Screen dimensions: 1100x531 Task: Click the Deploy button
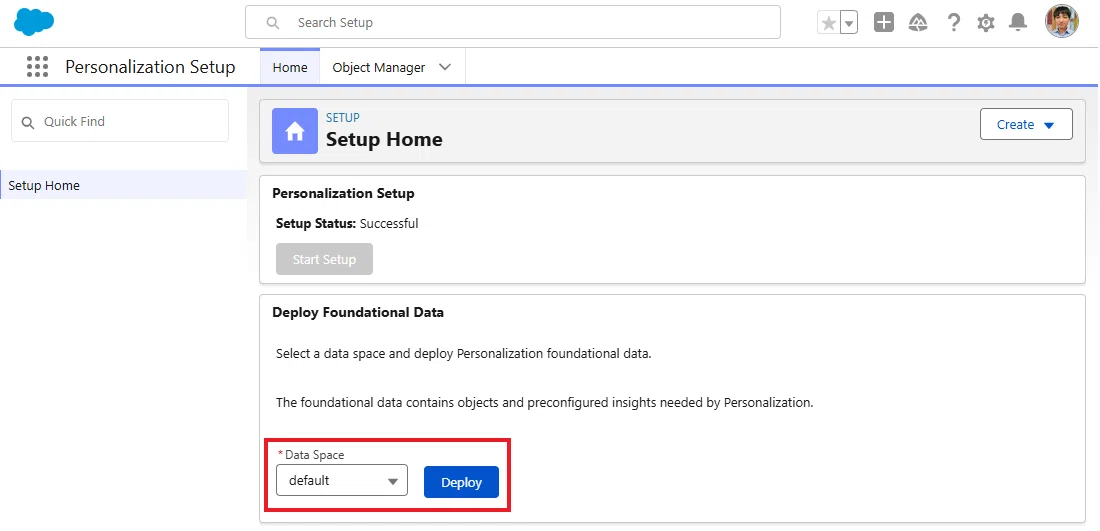click(461, 482)
